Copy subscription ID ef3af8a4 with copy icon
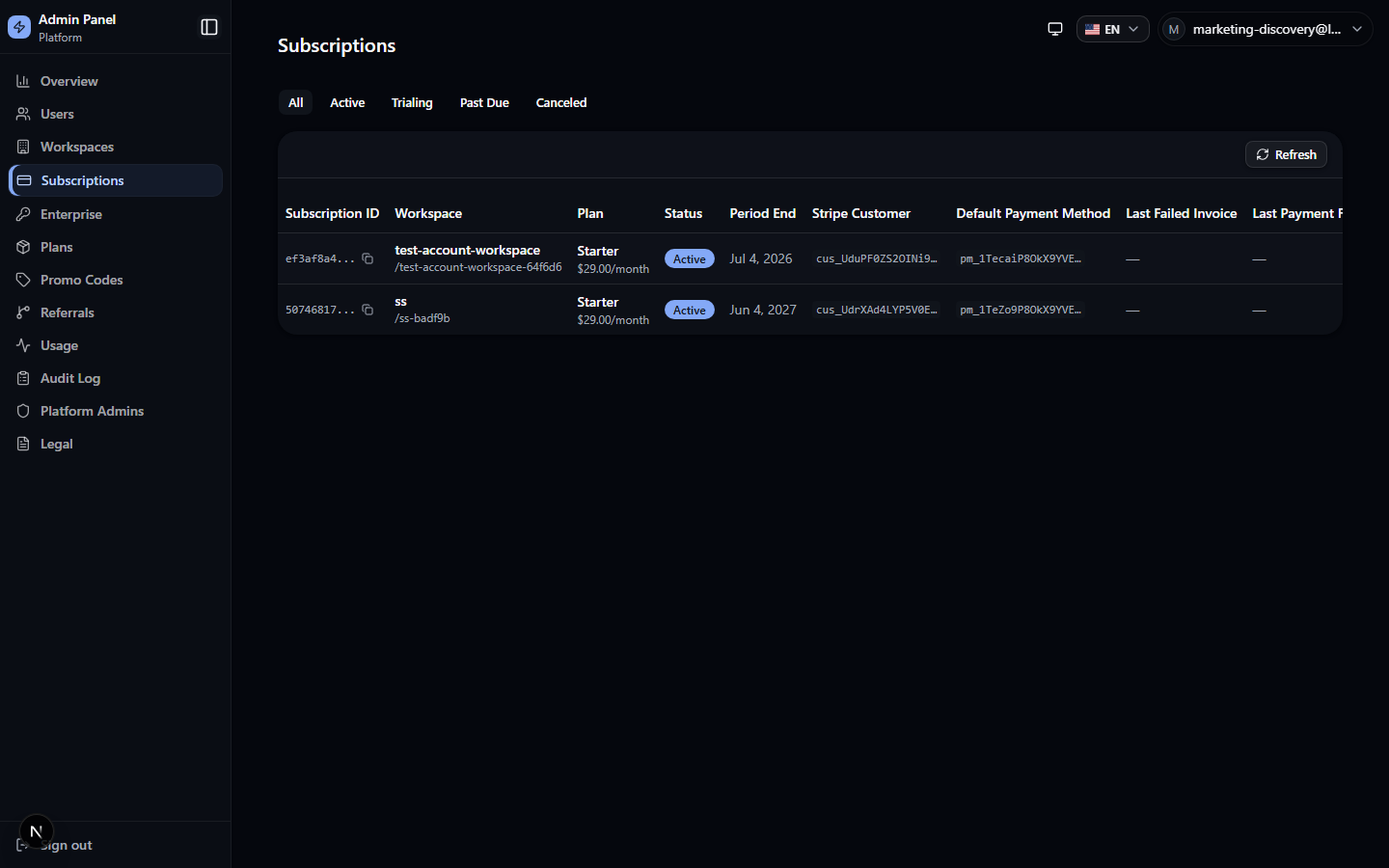The width and height of the screenshot is (1389, 868). (x=368, y=258)
